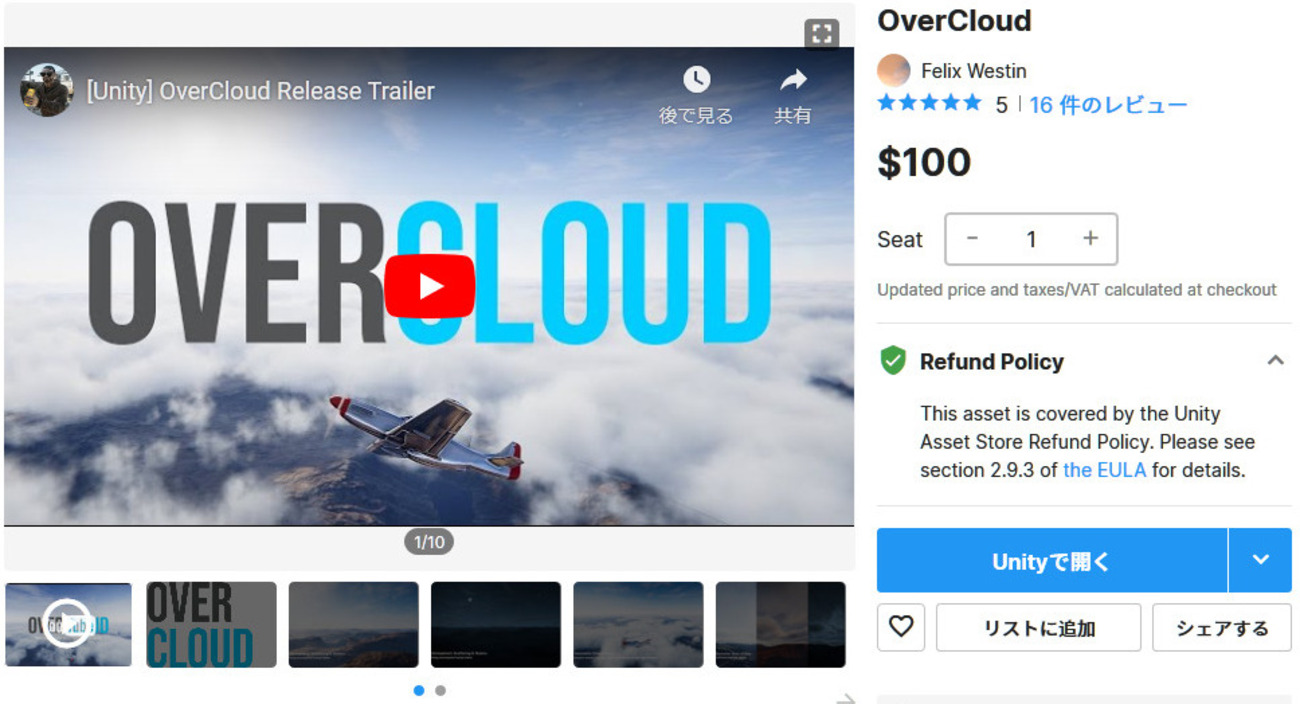Click the Watch Later clock icon
This screenshot has width=1300, height=704.
(x=696, y=80)
